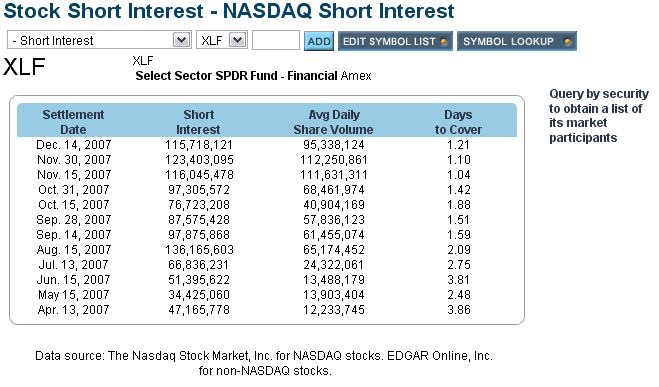
Task: Select the Settlement Date column header
Action: coord(73,122)
